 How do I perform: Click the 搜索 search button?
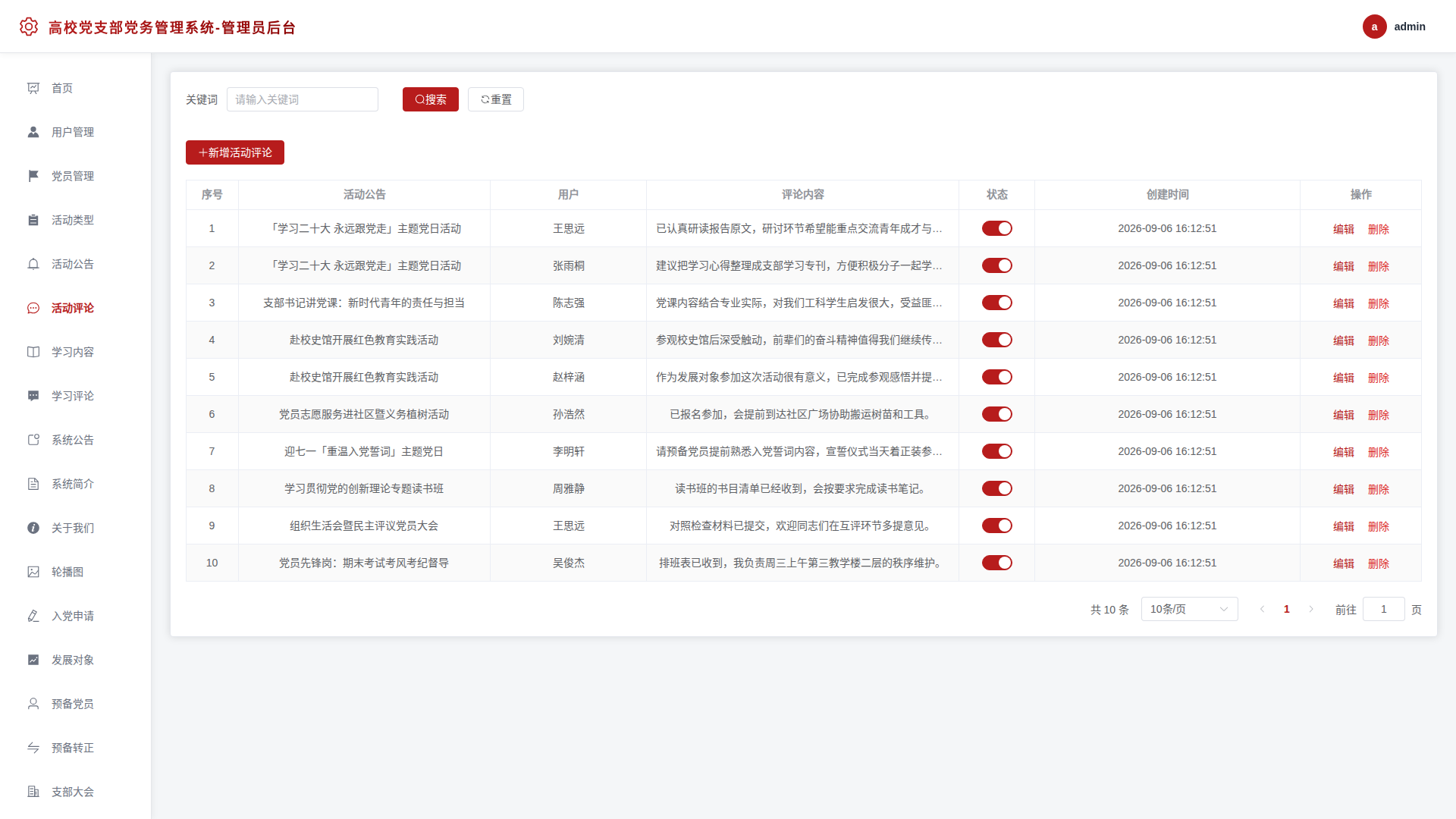(x=430, y=99)
